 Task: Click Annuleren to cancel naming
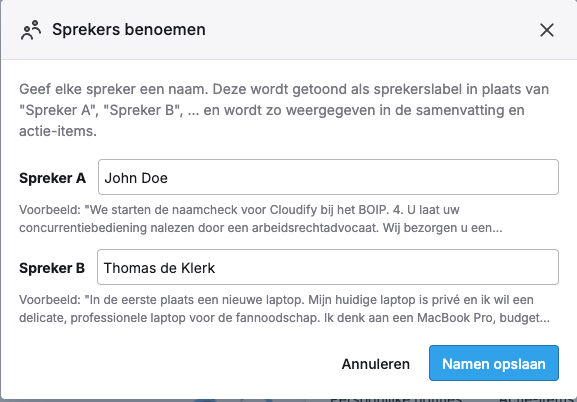[x=376, y=364]
